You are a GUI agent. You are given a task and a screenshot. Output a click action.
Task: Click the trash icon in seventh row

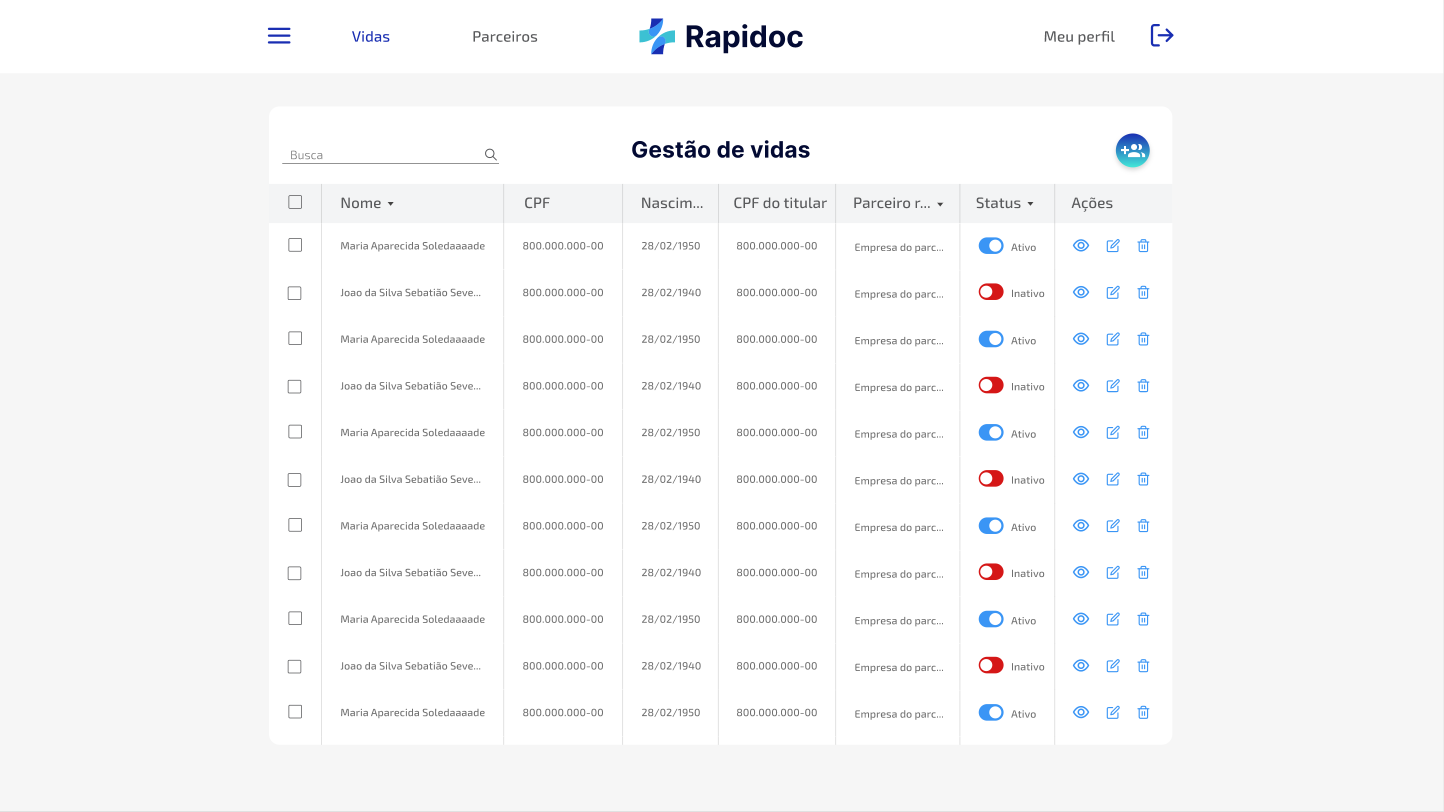[x=1143, y=526]
